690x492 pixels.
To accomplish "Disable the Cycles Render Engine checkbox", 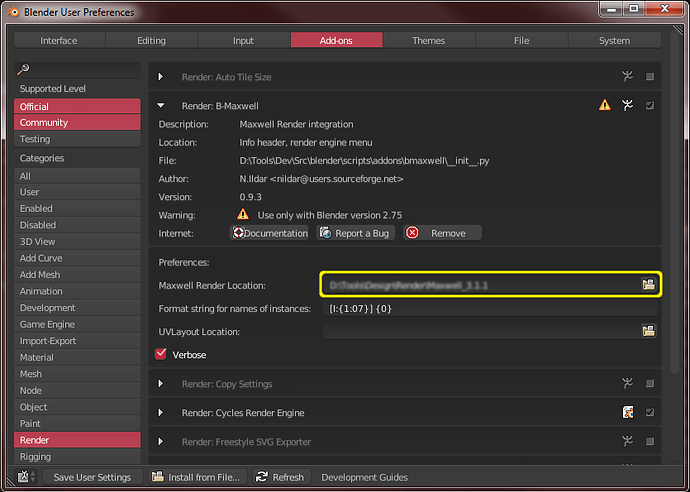I will pos(650,412).
